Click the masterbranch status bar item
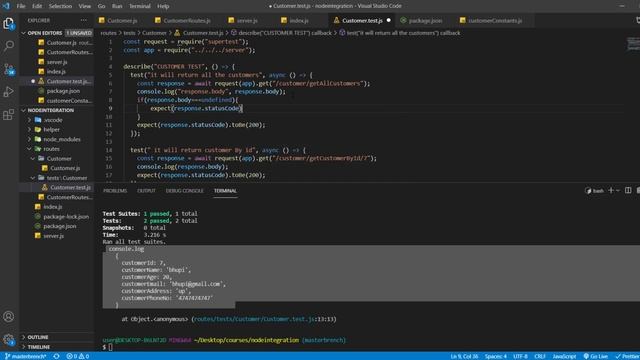This screenshot has width=640, height=360. pyautogui.click(x=26, y=356)
